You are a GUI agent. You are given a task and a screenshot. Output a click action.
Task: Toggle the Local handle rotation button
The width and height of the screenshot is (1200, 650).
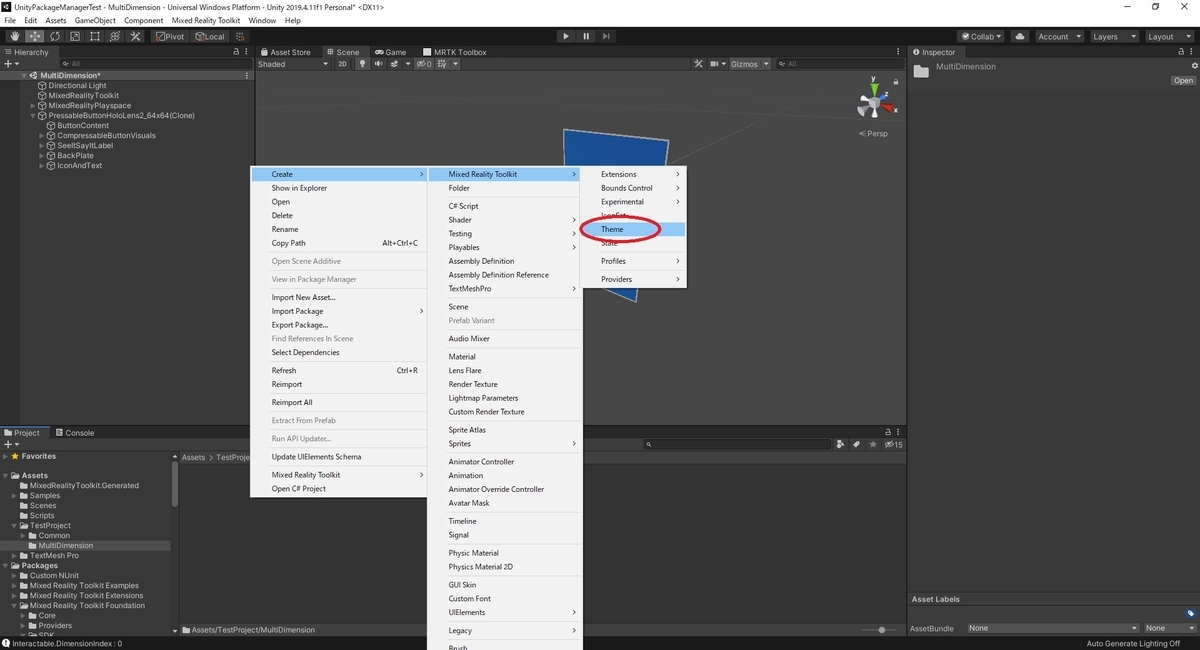(x=210, y=36)
